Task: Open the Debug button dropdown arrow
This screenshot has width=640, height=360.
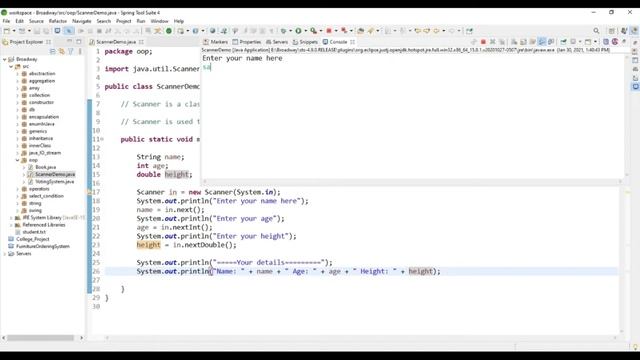Action: click(290, 31)
